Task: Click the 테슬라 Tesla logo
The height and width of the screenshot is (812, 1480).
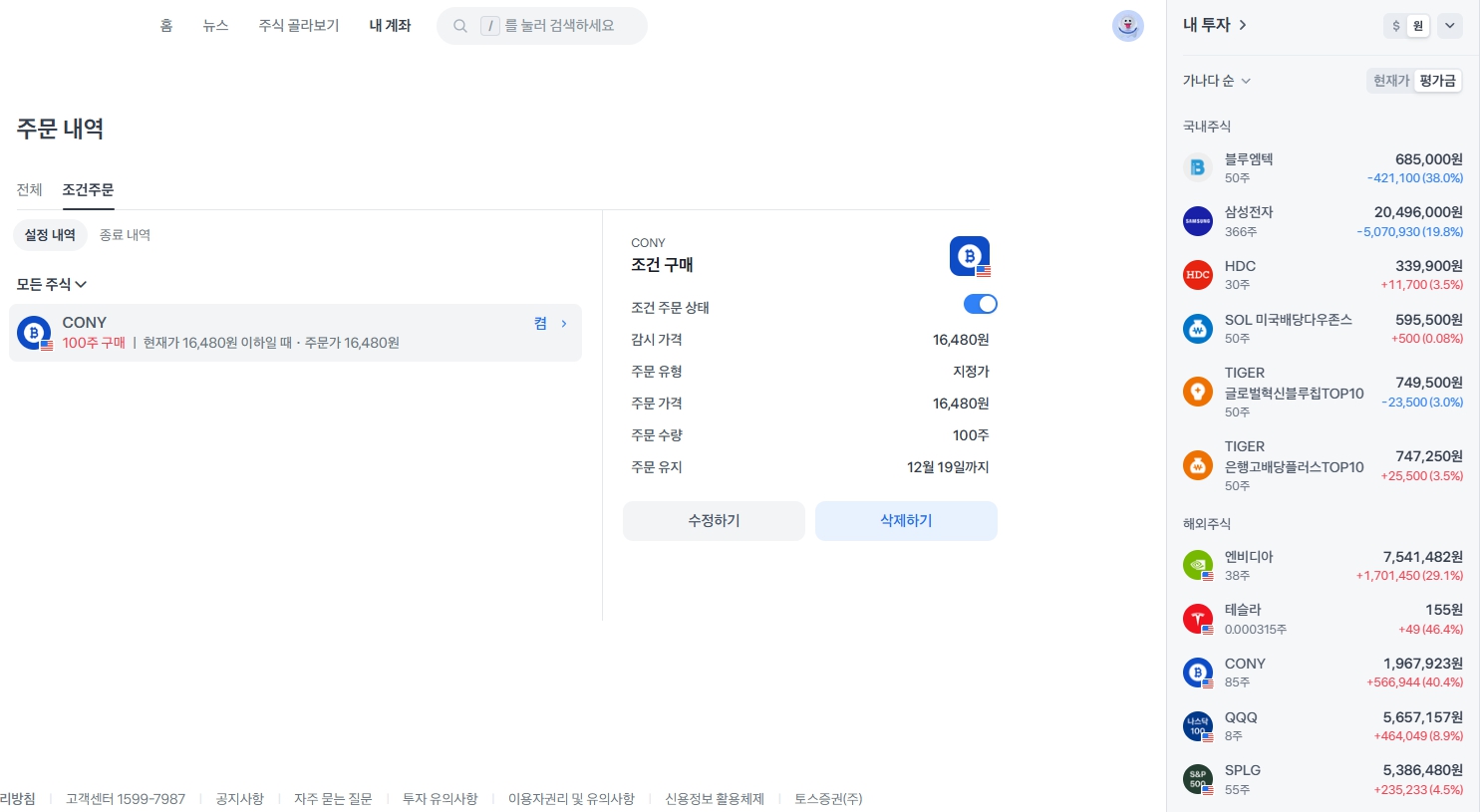Action: [x=1198, y=619]
